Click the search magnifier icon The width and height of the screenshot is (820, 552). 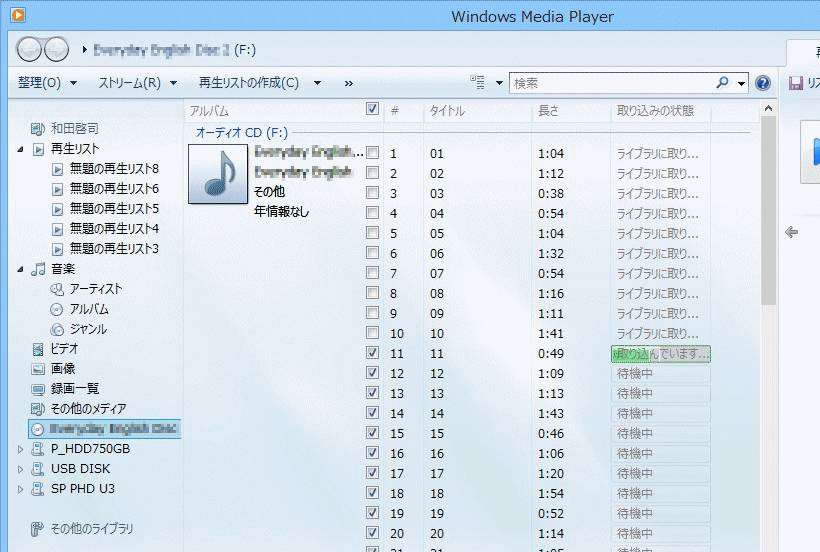click(x=722, y=83)
